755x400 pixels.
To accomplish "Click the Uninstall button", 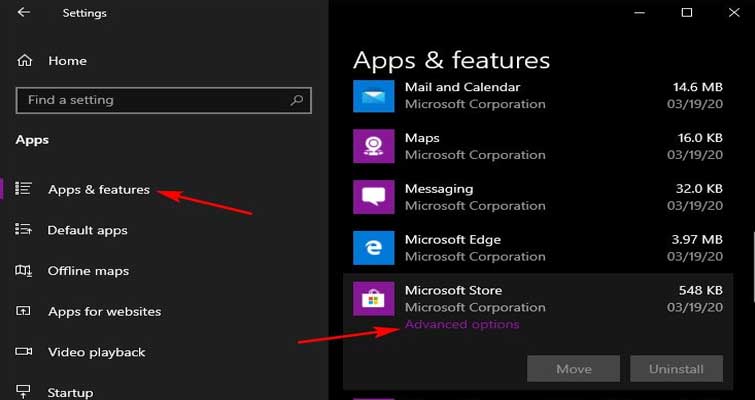I will click(677, 369).
